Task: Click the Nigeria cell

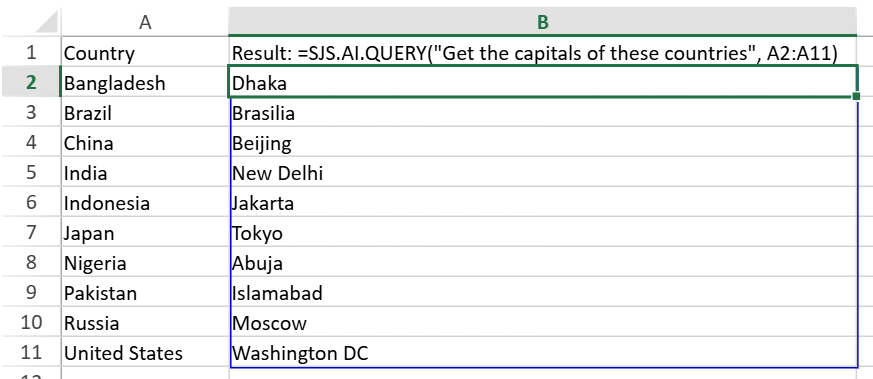Action: tap(145, 262)
